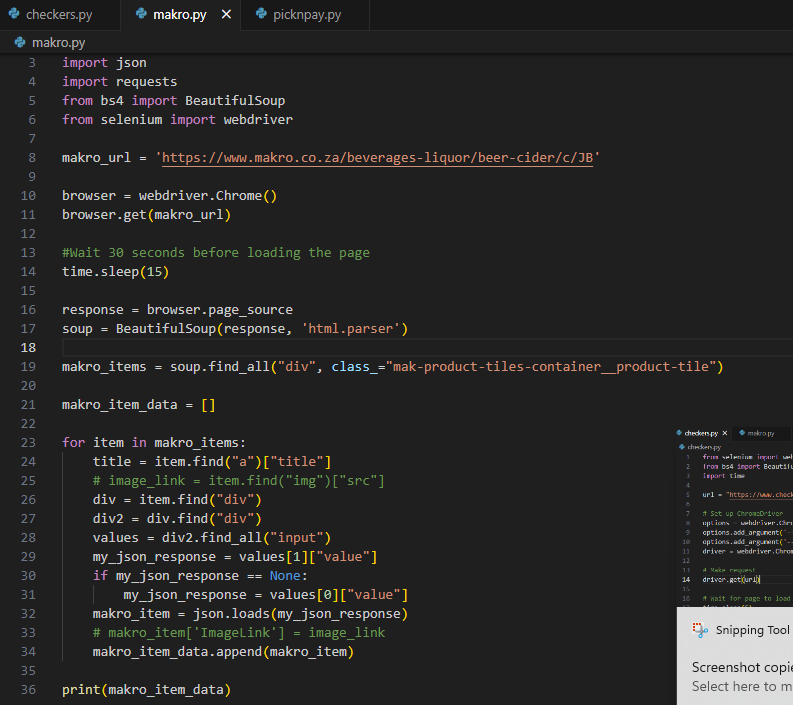Click 'time.sleep(15)' statement

coord(115,272)
